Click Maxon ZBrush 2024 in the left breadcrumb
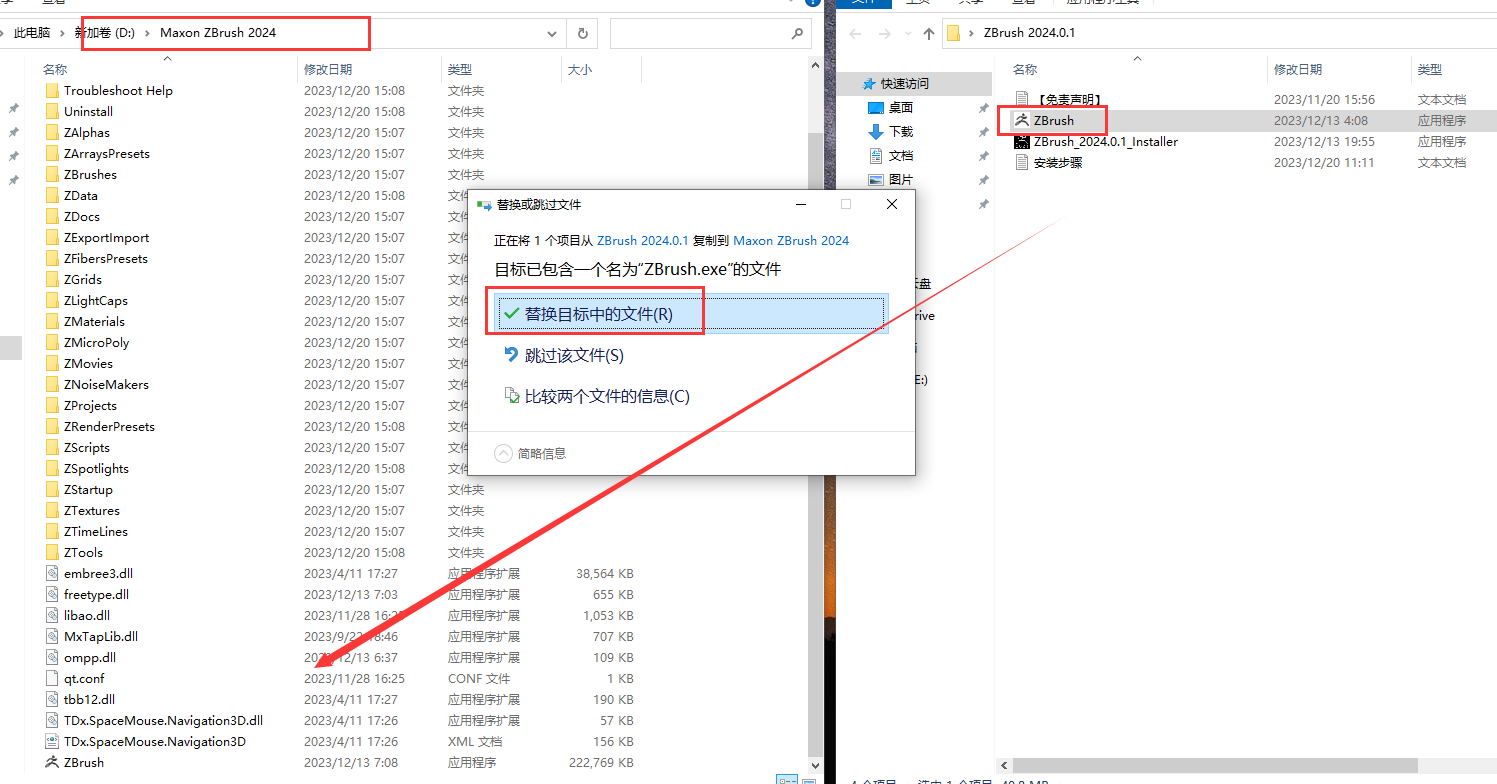This screenshot has width=1497, height=784. click(x=218, y=33)
